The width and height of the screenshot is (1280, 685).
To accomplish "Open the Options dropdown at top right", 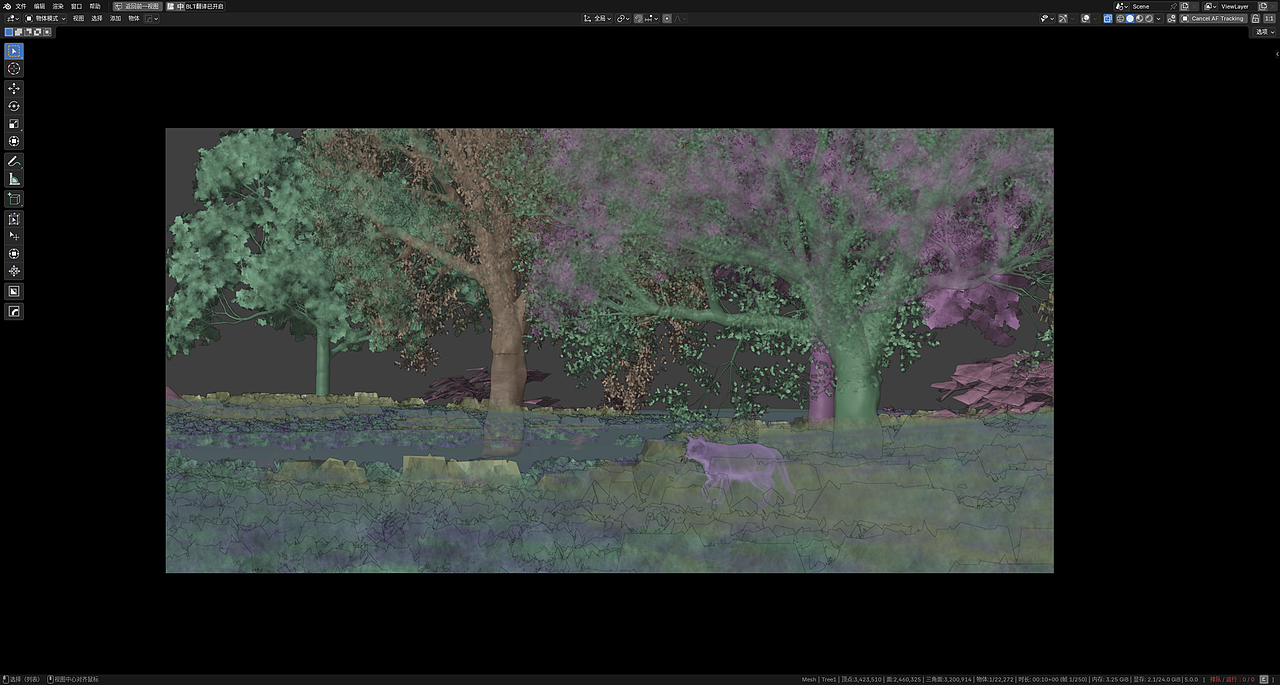I will 1264,32.
